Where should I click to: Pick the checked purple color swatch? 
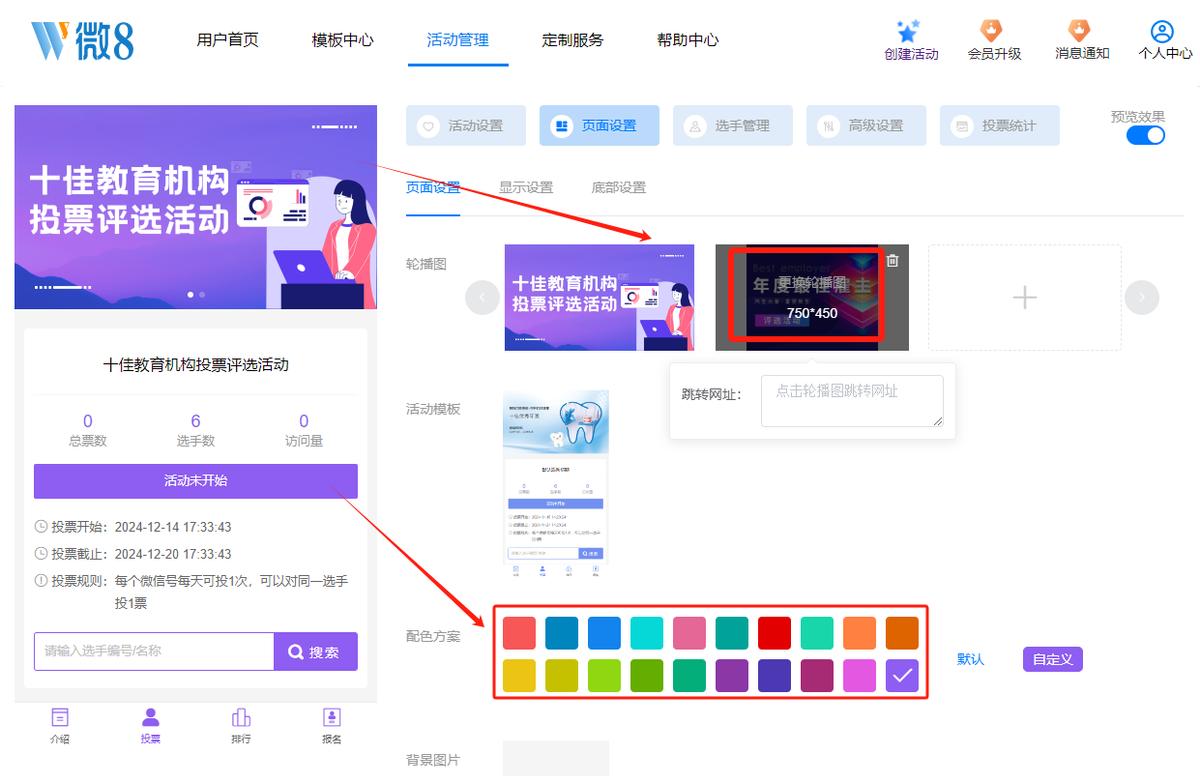(x=902, y=676)
